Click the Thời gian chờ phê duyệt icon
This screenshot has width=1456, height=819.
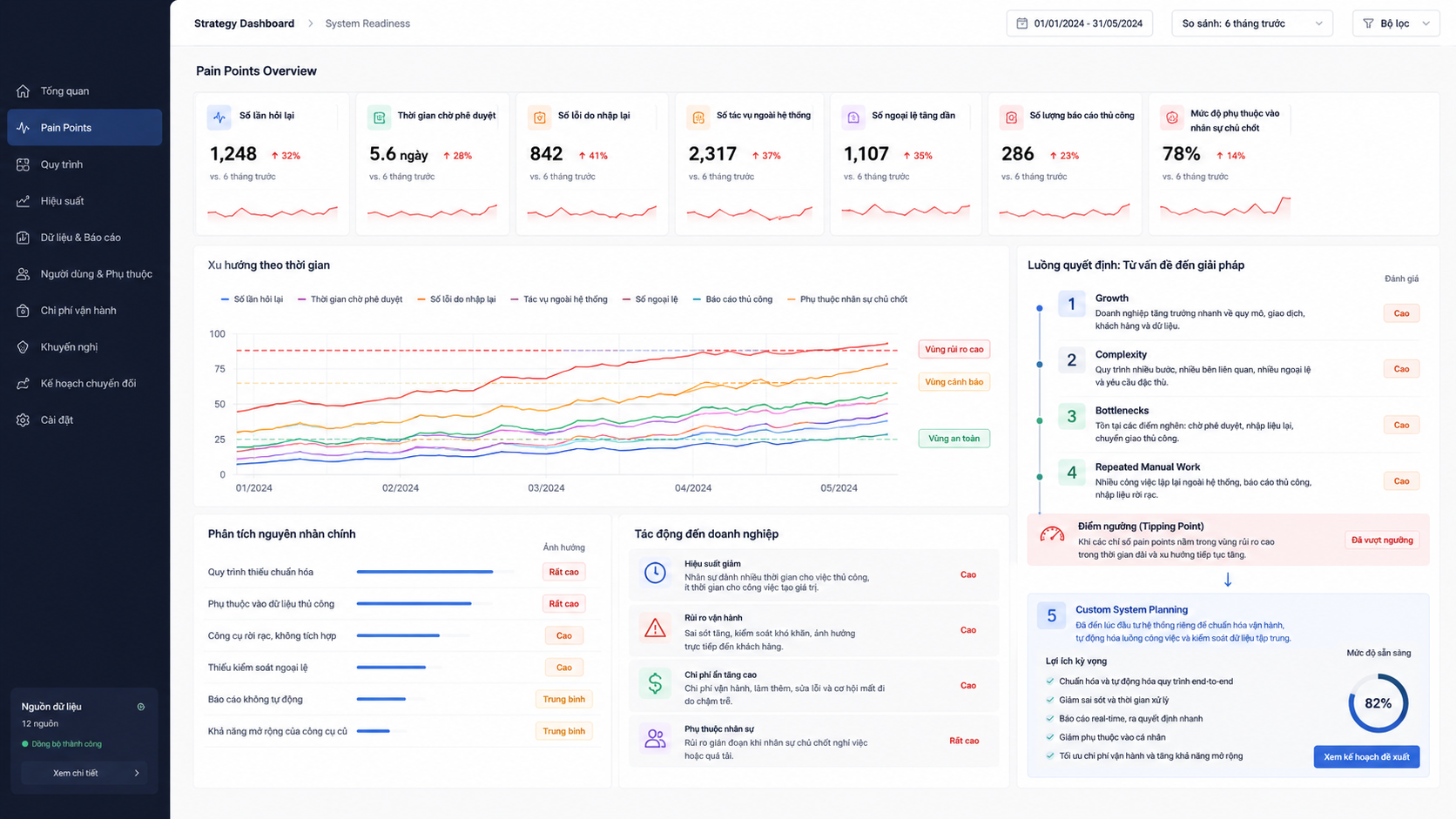(x=379, y=117)
